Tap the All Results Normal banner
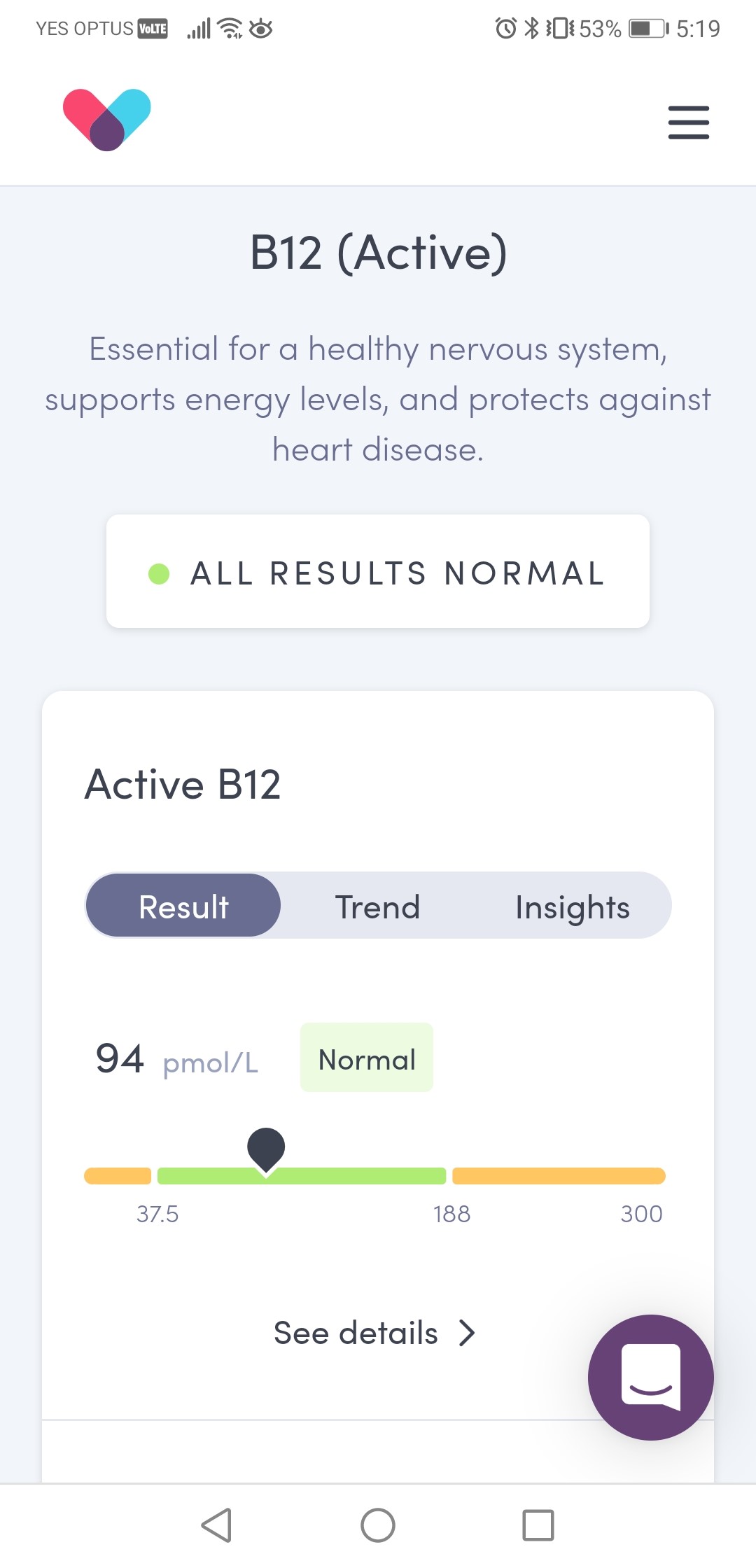The width and height of the screenshot is (756, 1568). 378,572
